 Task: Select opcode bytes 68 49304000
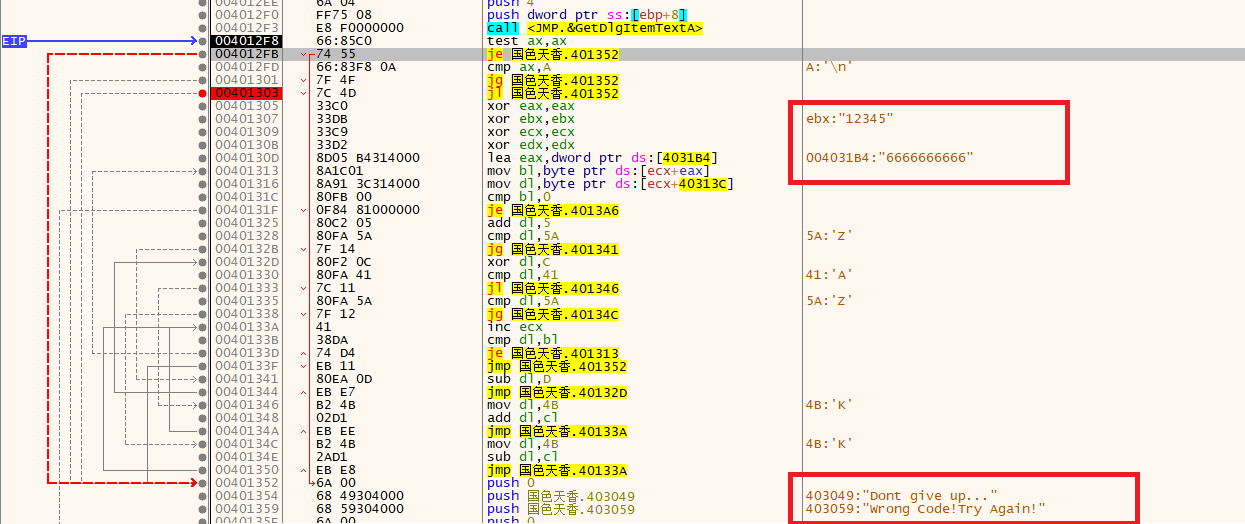pyautogui.click(x=360, y=496)
